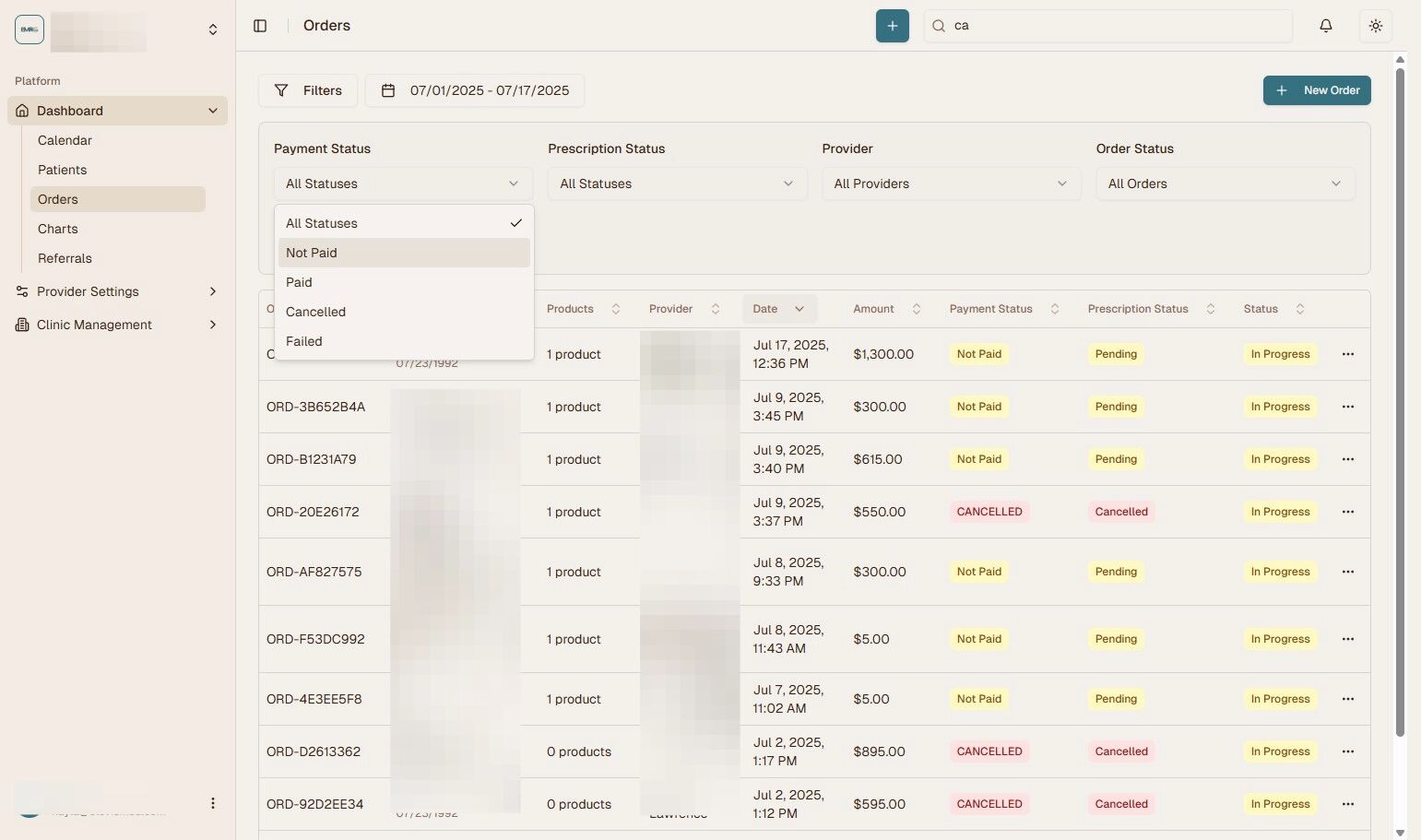This screenshot has height=840, width=1421.
Task: Click the $615.00 amount cell
Action: [878, 459]
